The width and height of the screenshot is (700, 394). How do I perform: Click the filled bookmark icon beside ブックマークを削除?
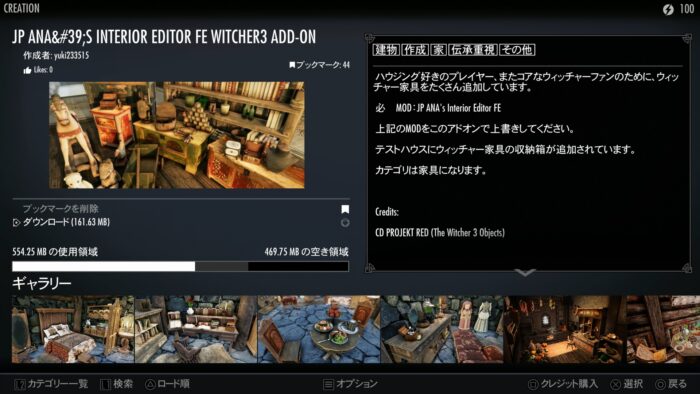[345, 209]
